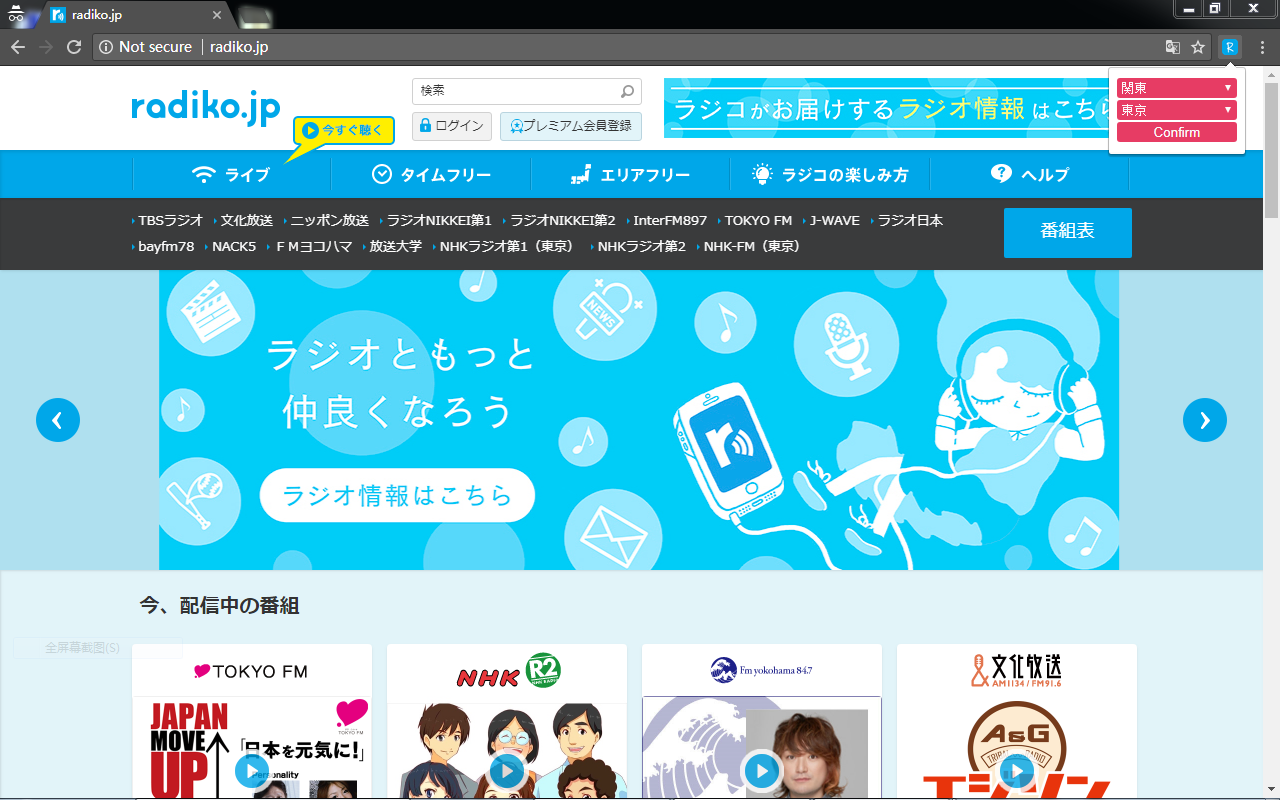This screenshot has width=1280, height=800.
Task: Select TOKYO FM station link in station list
Action: (758, 220)
